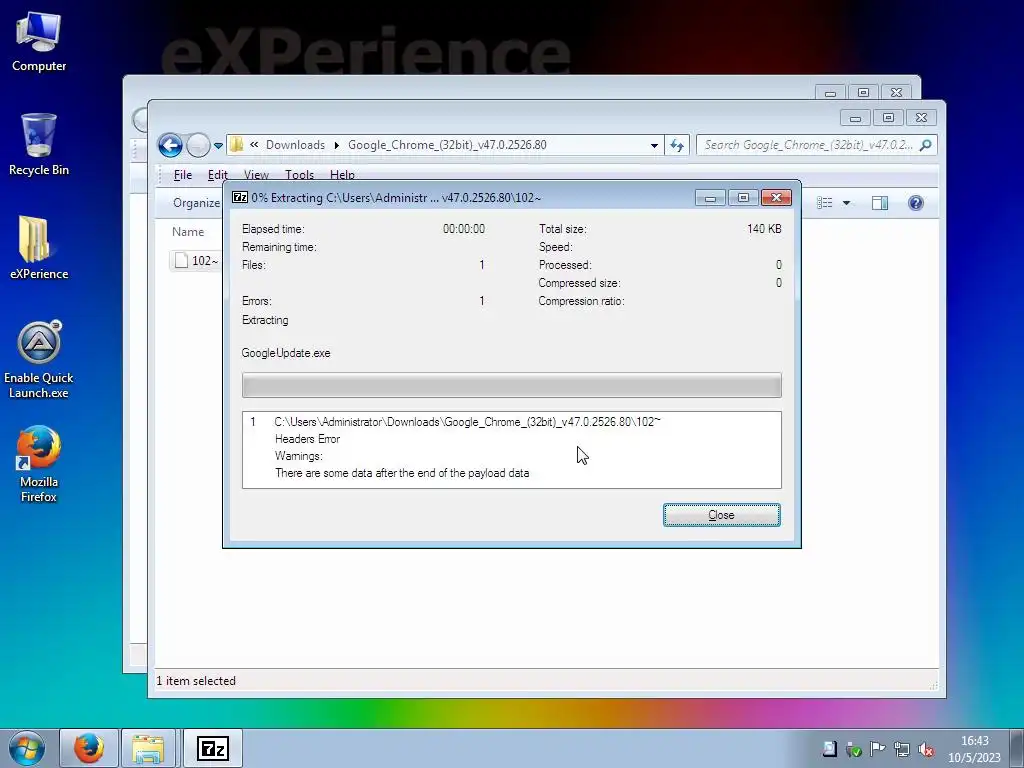Open Action Center flag tray icon
This screenshot has height=768, width=1024.
[877, 749]
